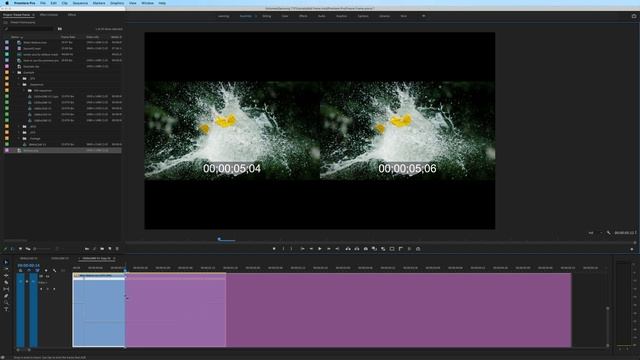Switch to the Audio workspace tab
This screenshot has width=640, height=360.
[x=322, y=16]
